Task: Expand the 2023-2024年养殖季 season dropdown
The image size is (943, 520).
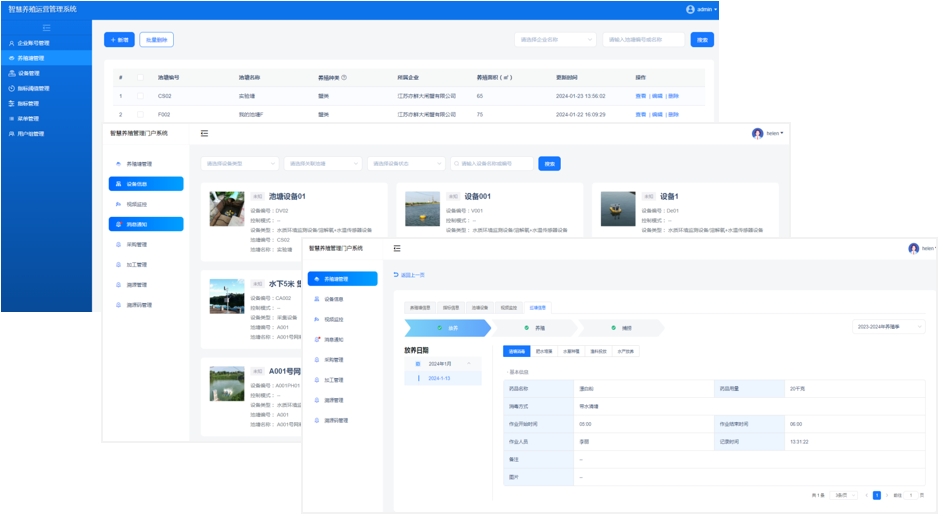Action: tap(889, 326)
